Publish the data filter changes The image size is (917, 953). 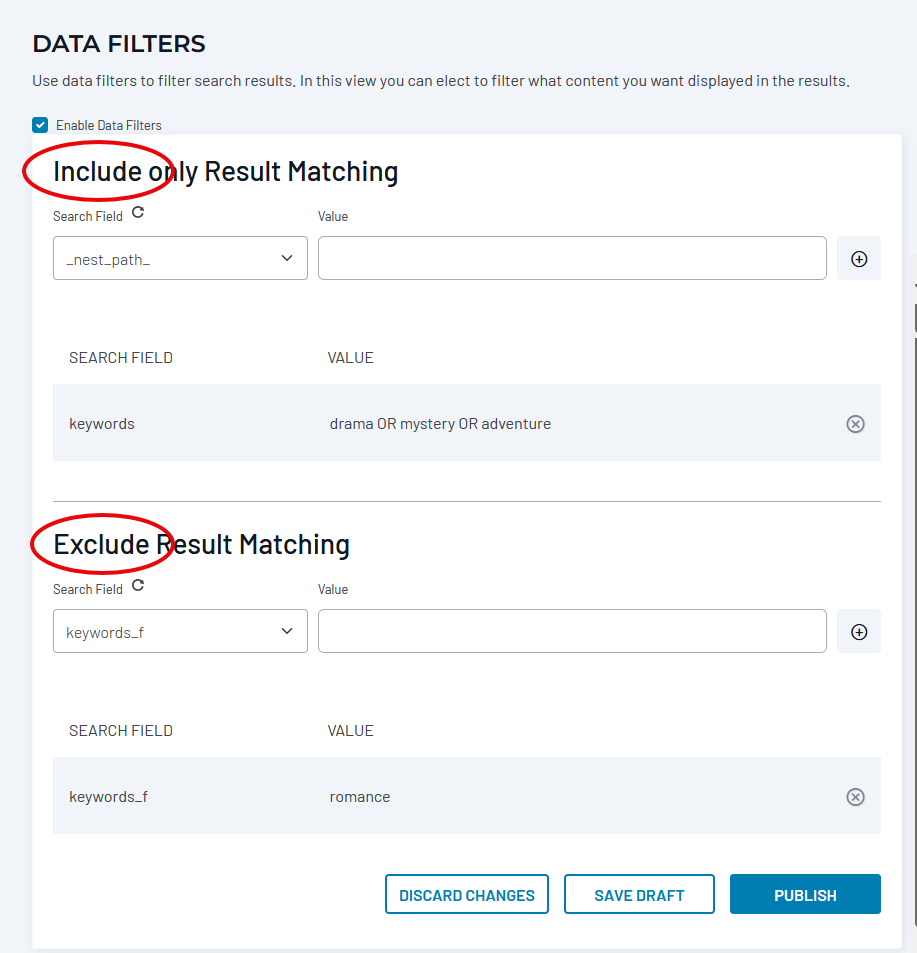(805, 895)
